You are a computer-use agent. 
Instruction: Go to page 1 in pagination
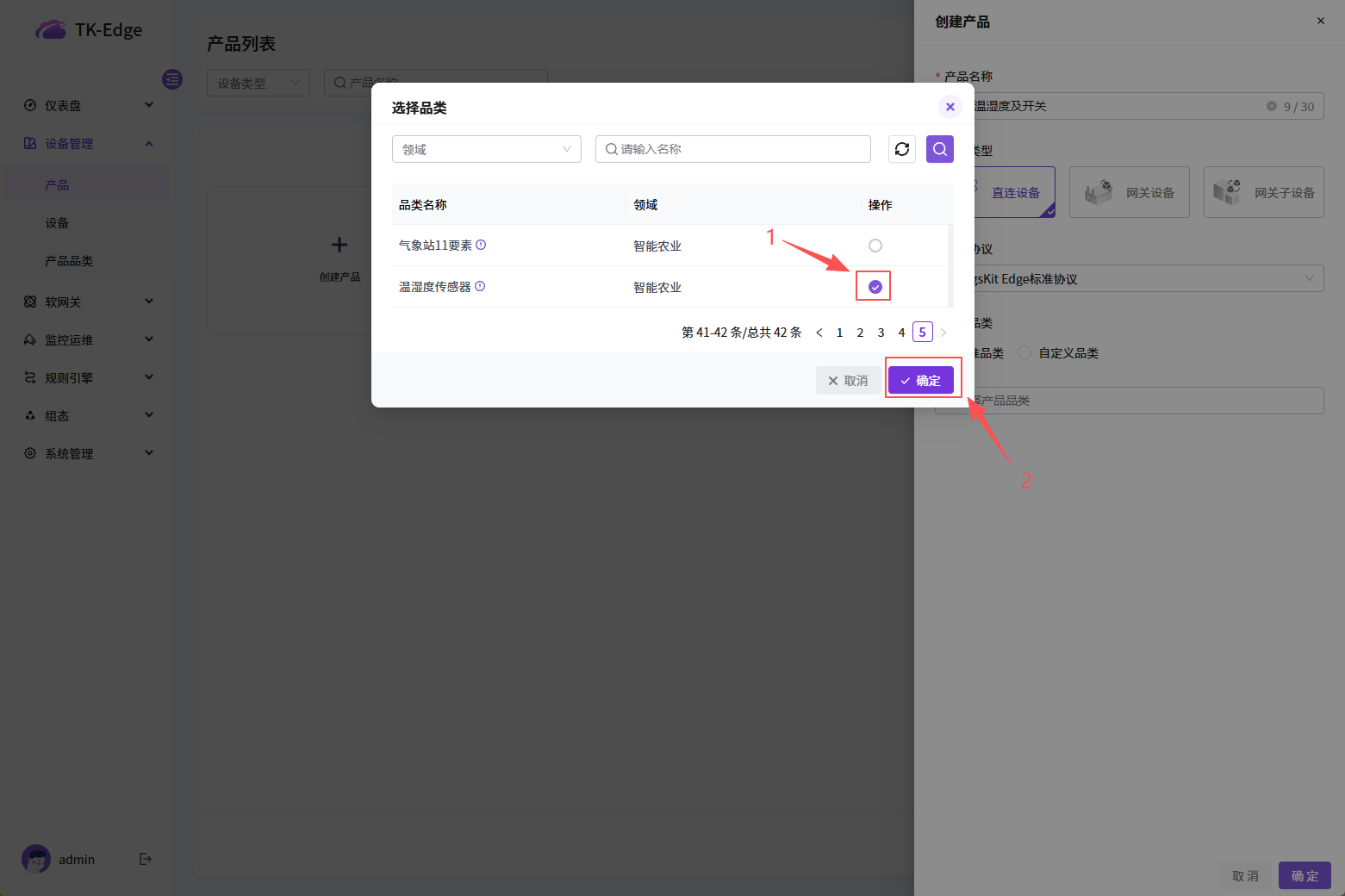click(x=839, y=333)
